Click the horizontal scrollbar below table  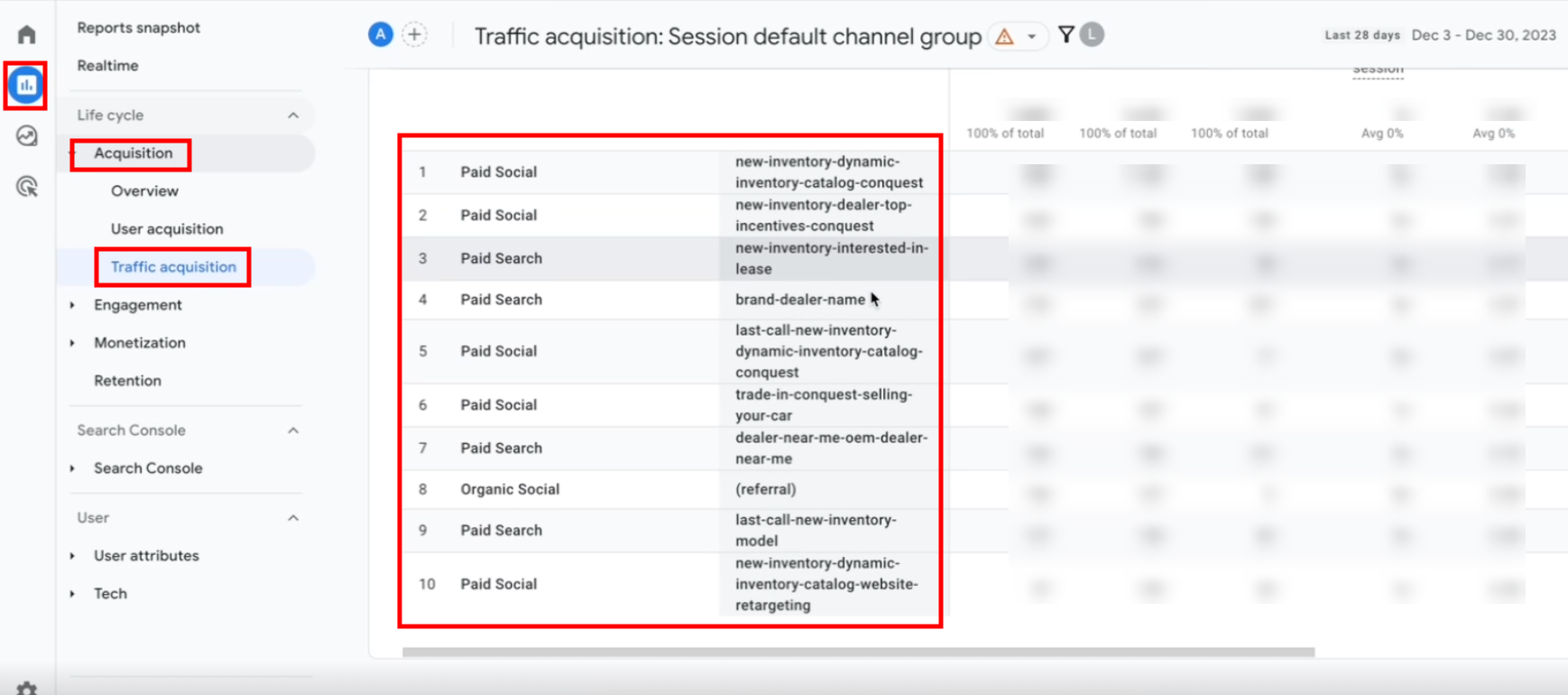click(x=857, y=652)
